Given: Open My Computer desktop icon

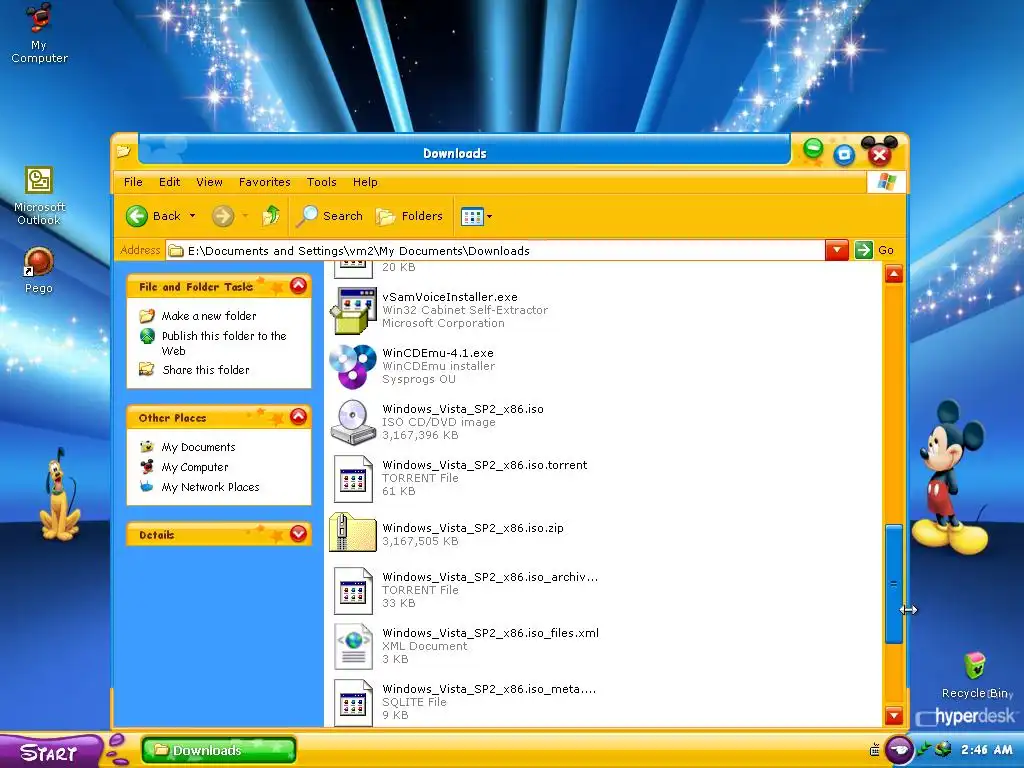Looking at the screenshot, I should (39, 33).
